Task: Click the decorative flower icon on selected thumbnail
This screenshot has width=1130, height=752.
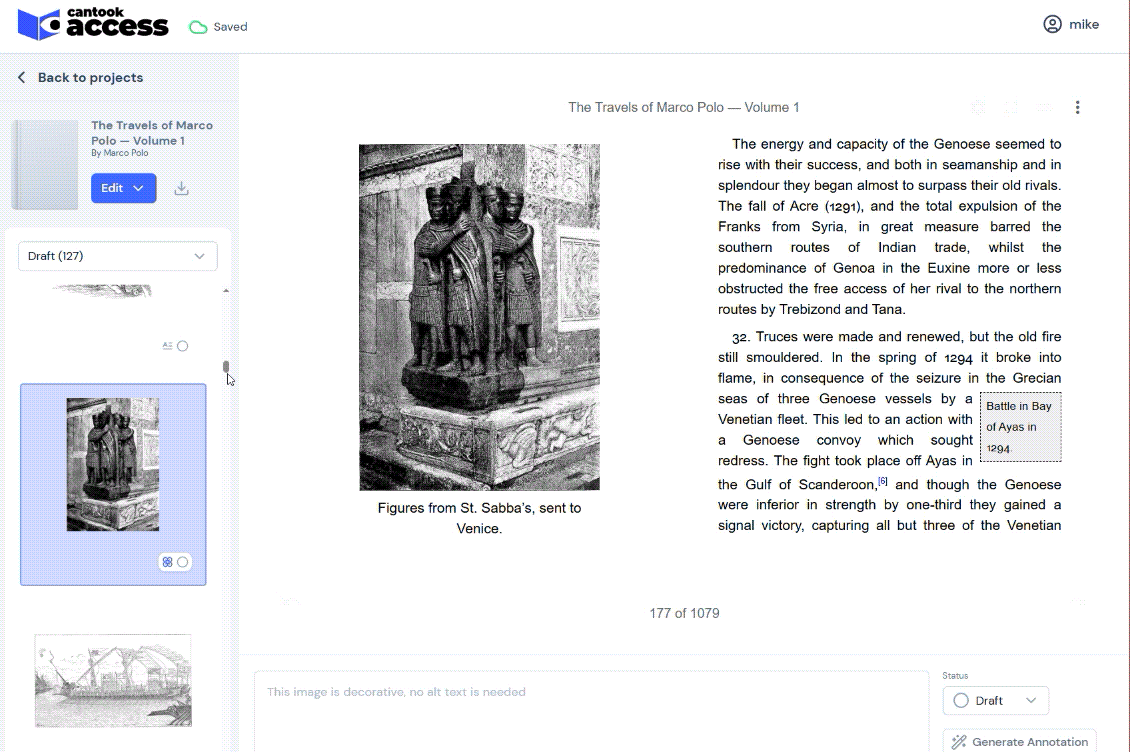Action: tap(168, 562)
